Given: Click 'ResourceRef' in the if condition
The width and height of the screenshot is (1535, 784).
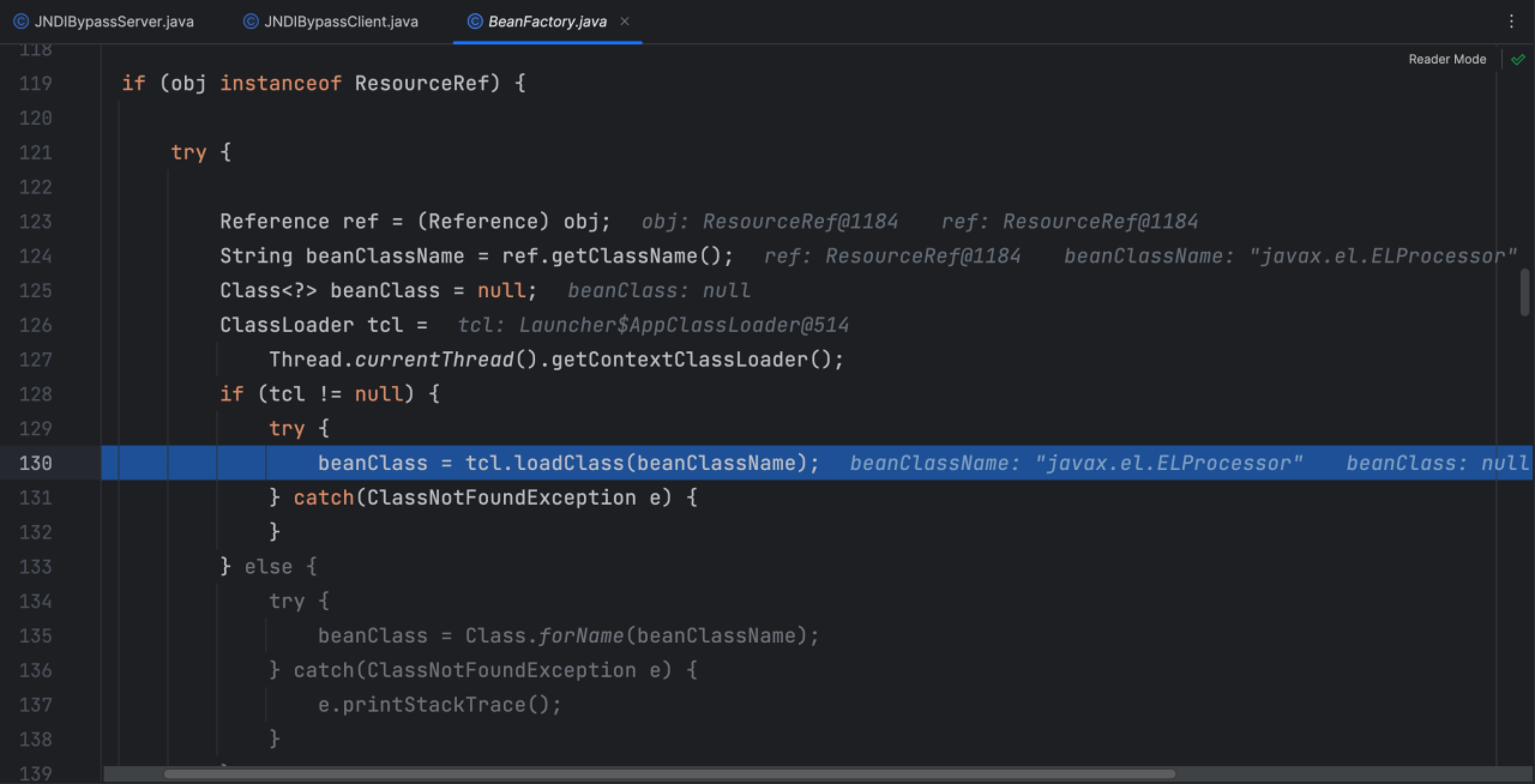Looking at the screenshot, I should coord(422,83).
